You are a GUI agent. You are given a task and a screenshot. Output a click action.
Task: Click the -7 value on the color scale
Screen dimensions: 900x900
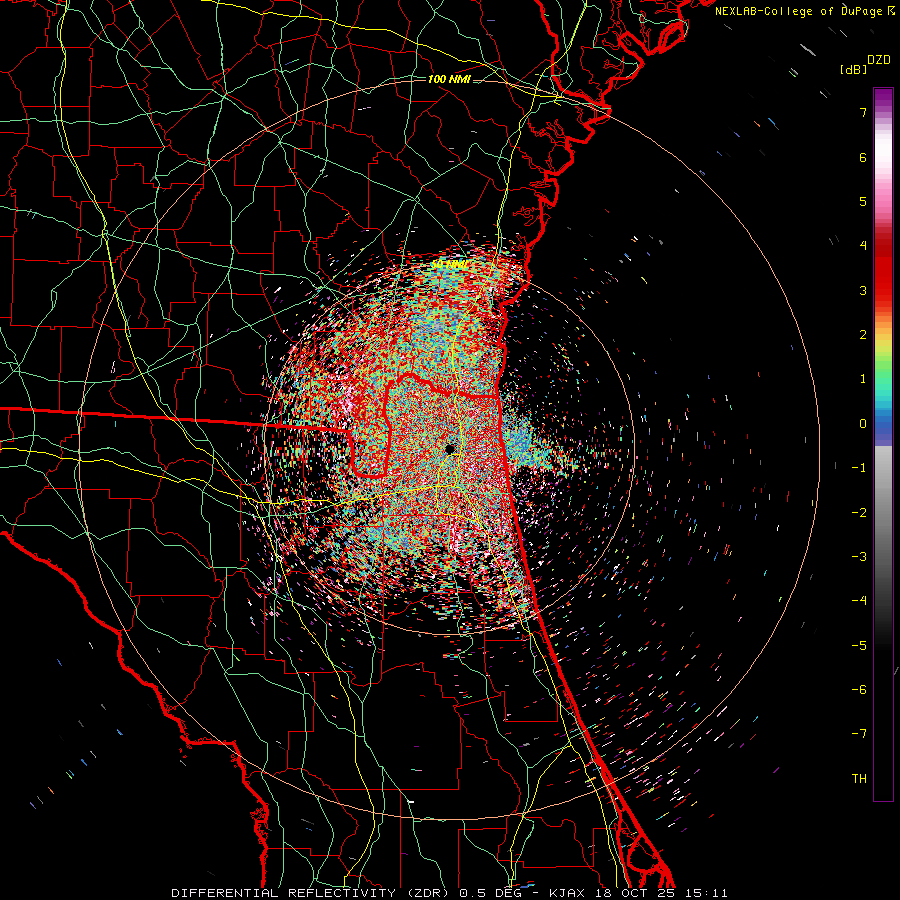pyautogui.click(x=859, y=734)
